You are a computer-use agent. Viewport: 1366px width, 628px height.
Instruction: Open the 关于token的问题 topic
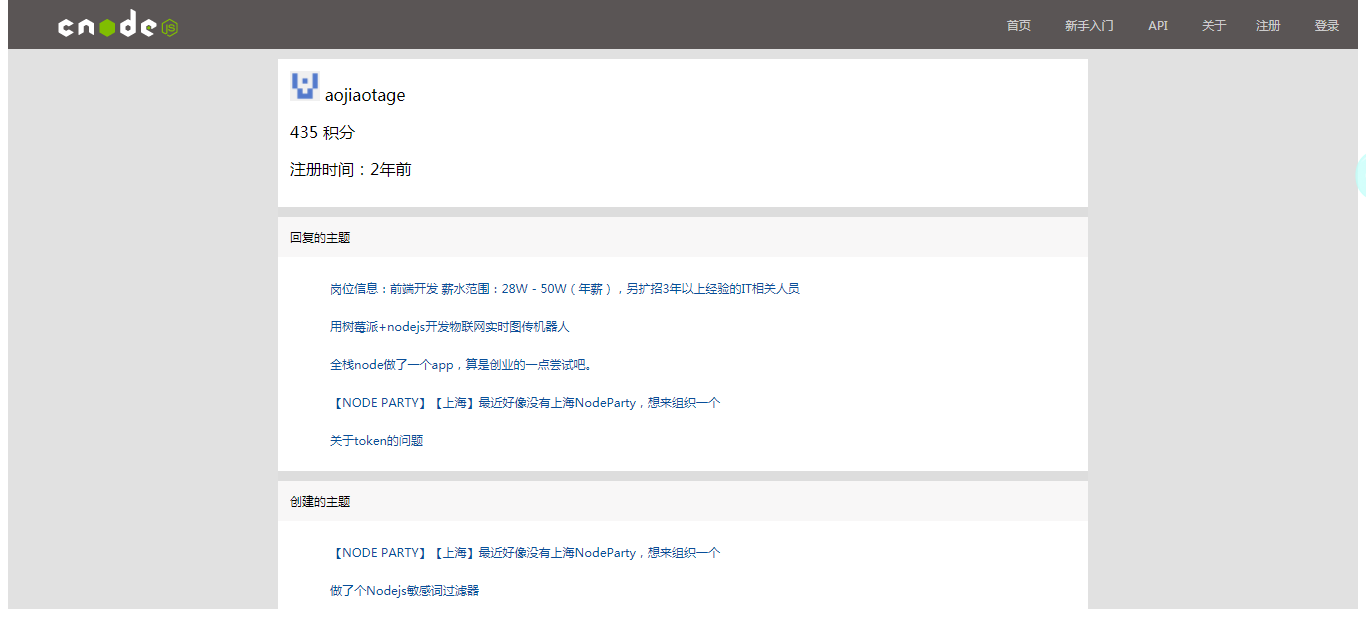point(377,441)
